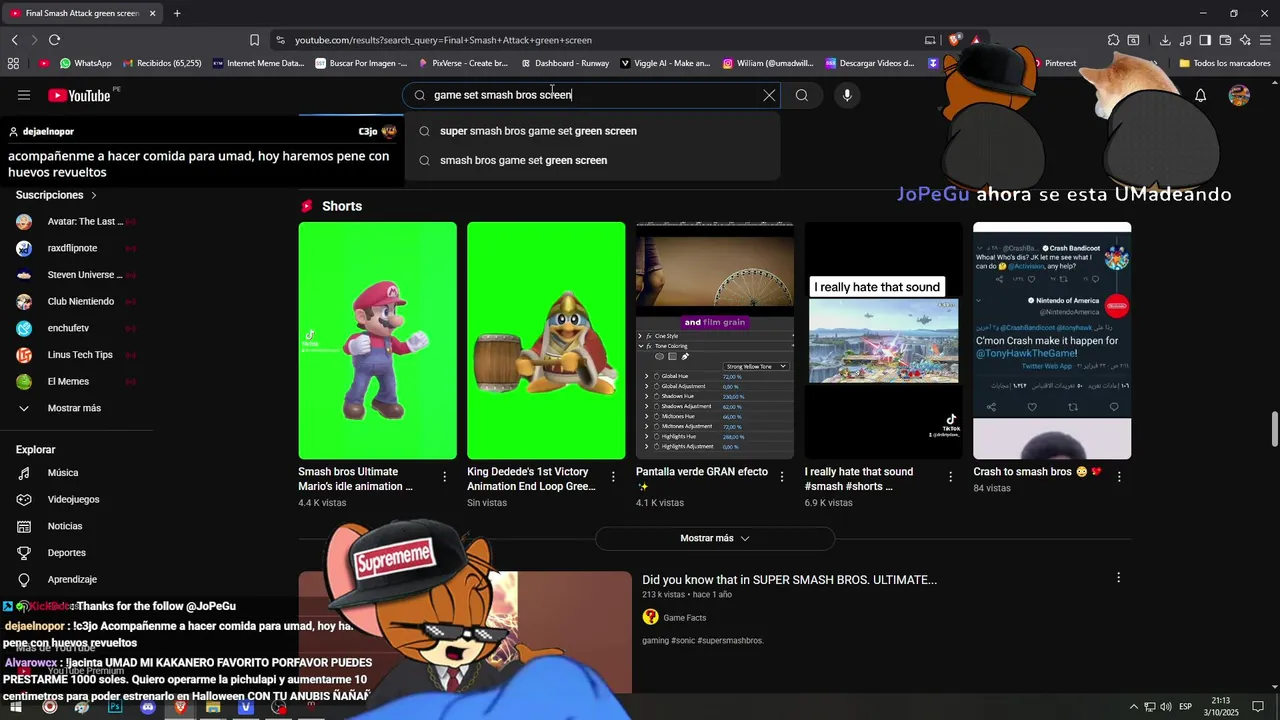Open File Explorer from the taskbar
The image size is (1280, 720).
click(213, 707)
